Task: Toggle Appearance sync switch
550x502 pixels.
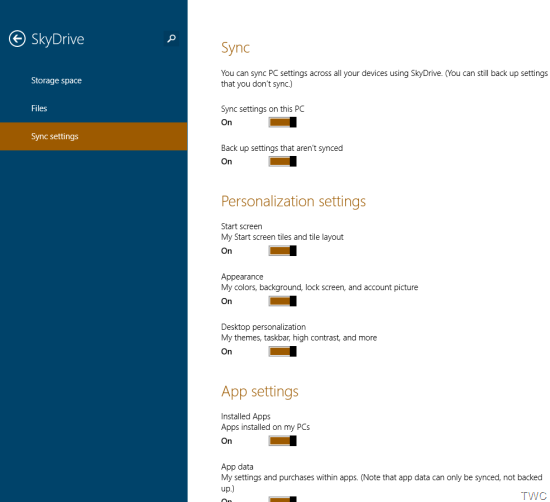Action: click(283, 301)
